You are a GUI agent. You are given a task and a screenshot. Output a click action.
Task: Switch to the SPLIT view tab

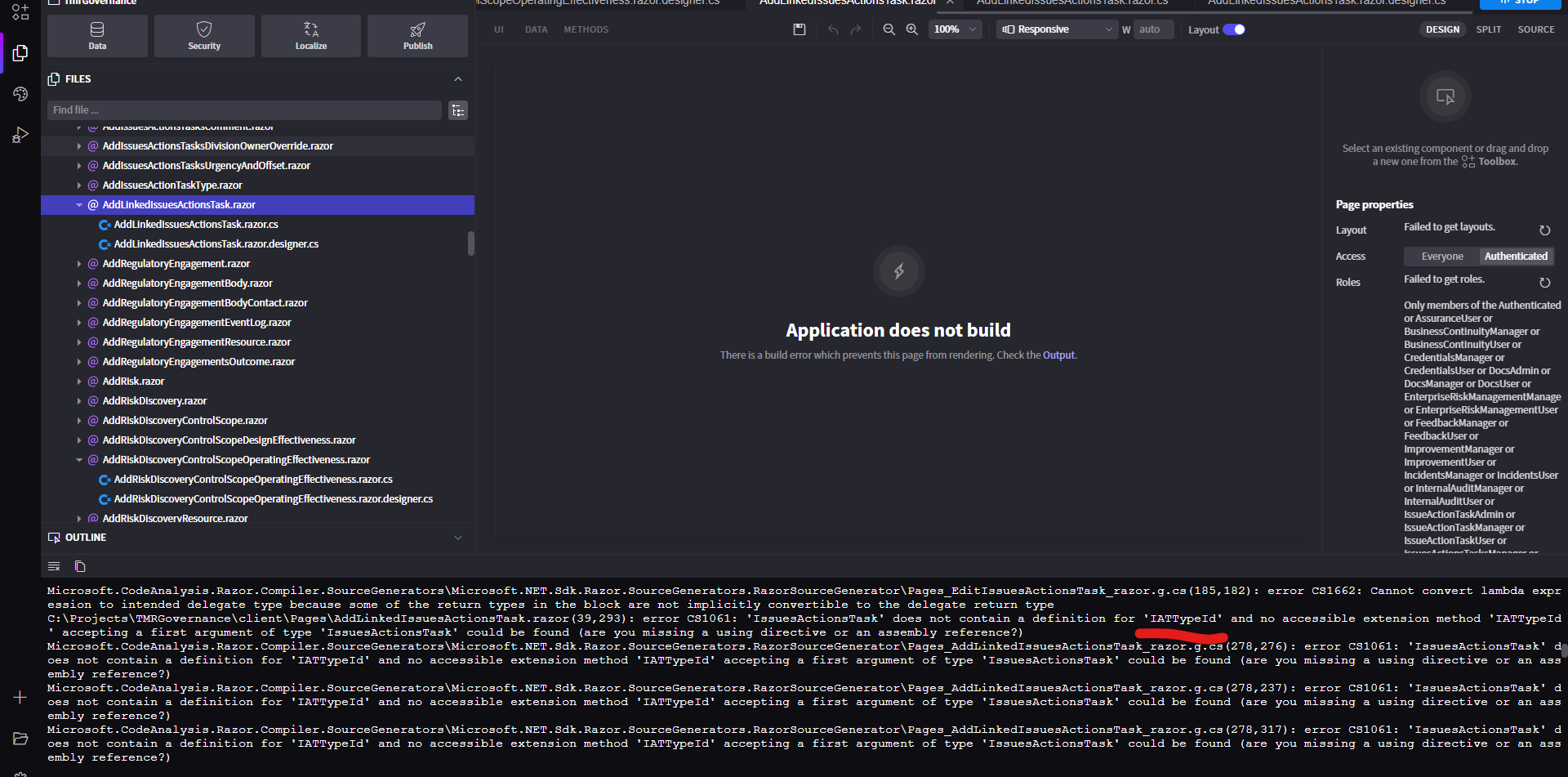click(x=1488, y=29)
